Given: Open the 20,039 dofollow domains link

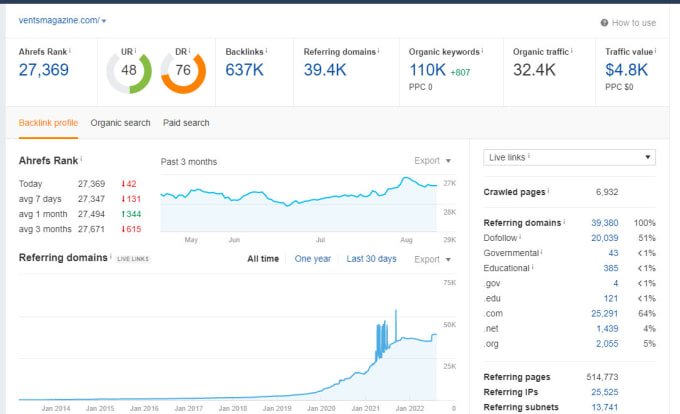Looking at the screenshot, I should [x=605, y=238].
